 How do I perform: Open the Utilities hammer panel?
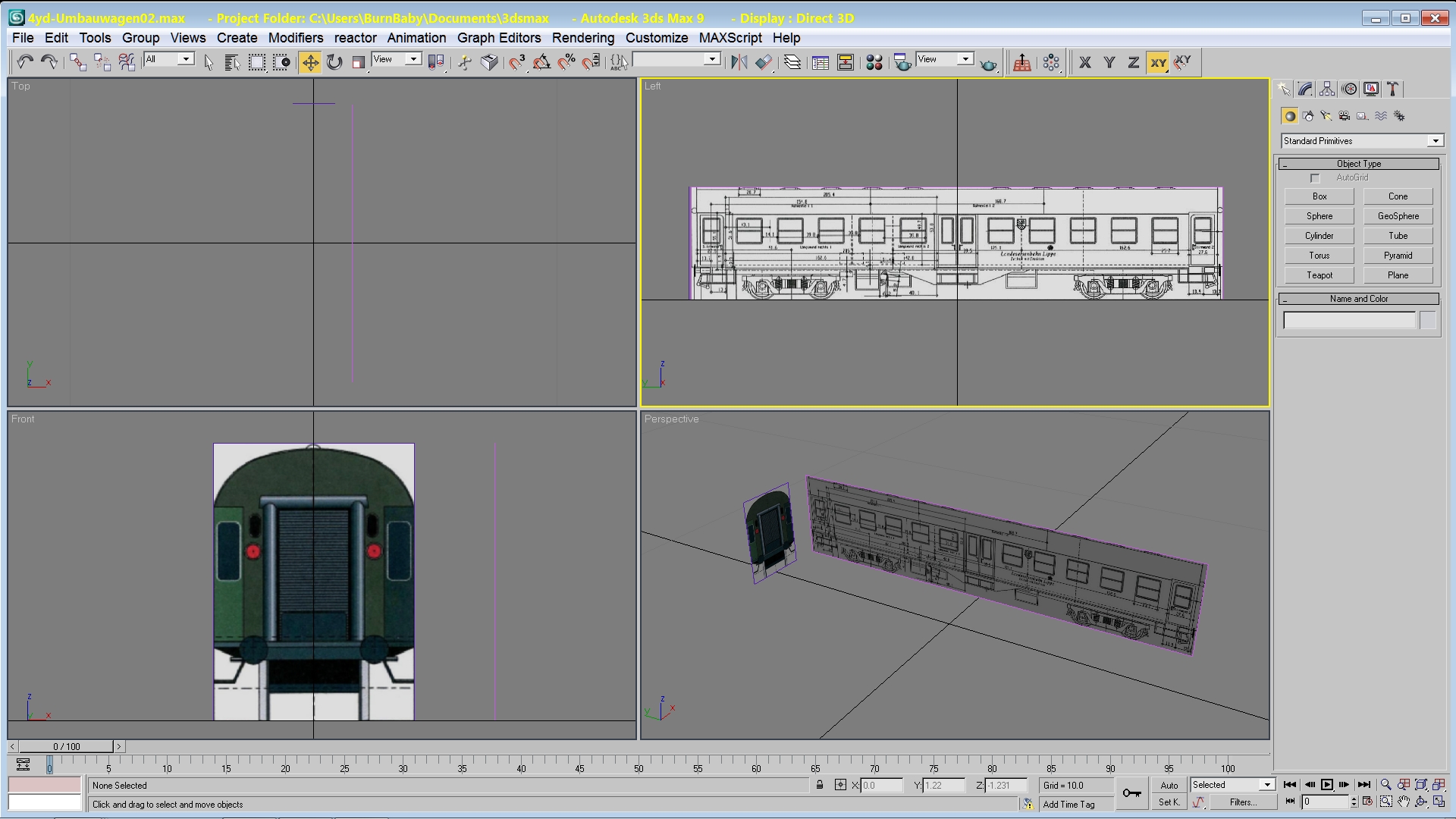click(1393, 89)
